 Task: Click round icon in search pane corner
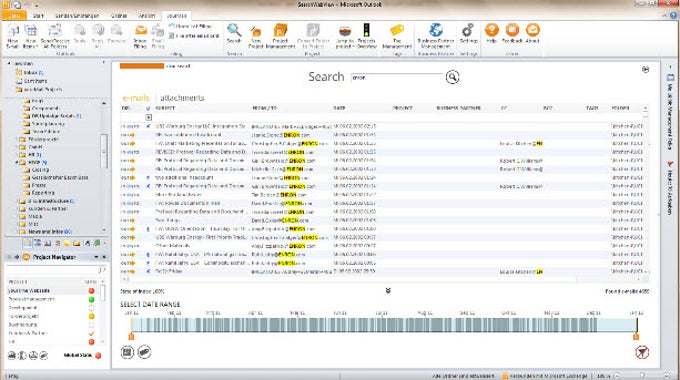coord(645,69)
